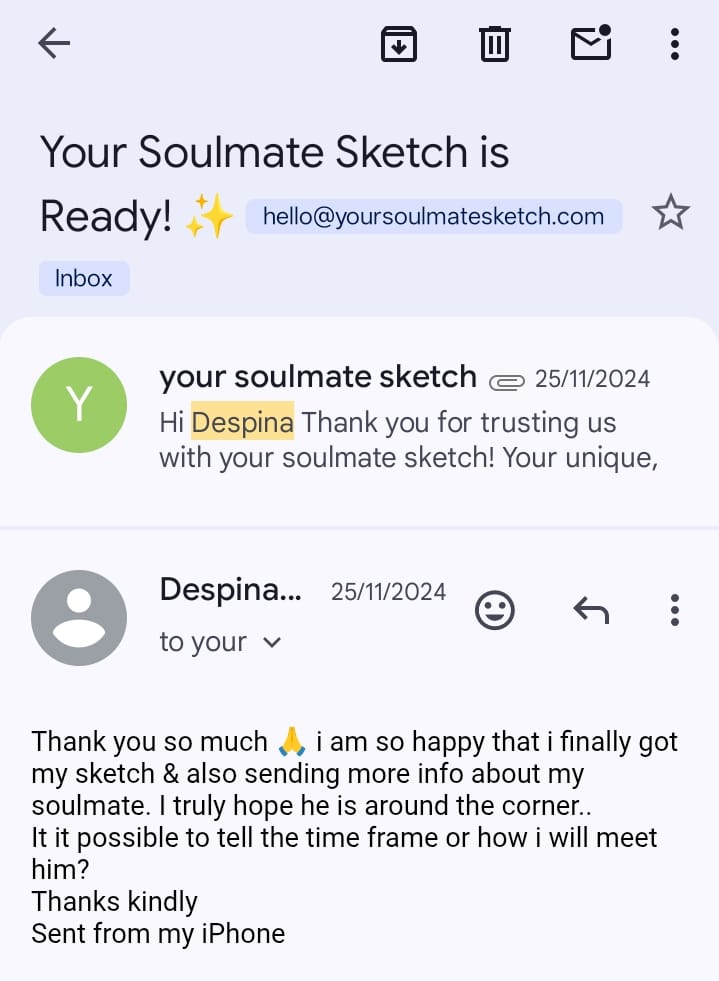This screenshot has width=719, height=981.
Task: Expand recipient details next to "to your"
Action: point(271,643)
